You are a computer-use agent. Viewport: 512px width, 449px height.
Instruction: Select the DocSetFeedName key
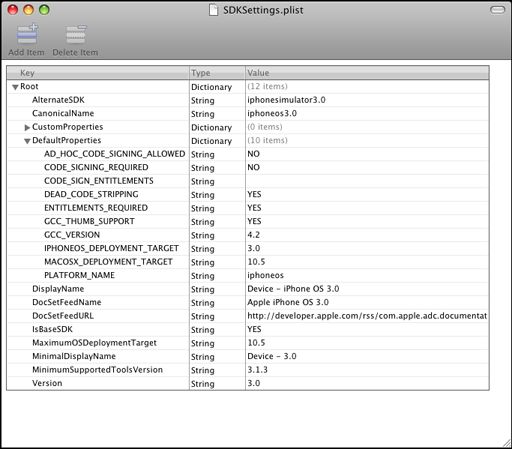point(67,302)
